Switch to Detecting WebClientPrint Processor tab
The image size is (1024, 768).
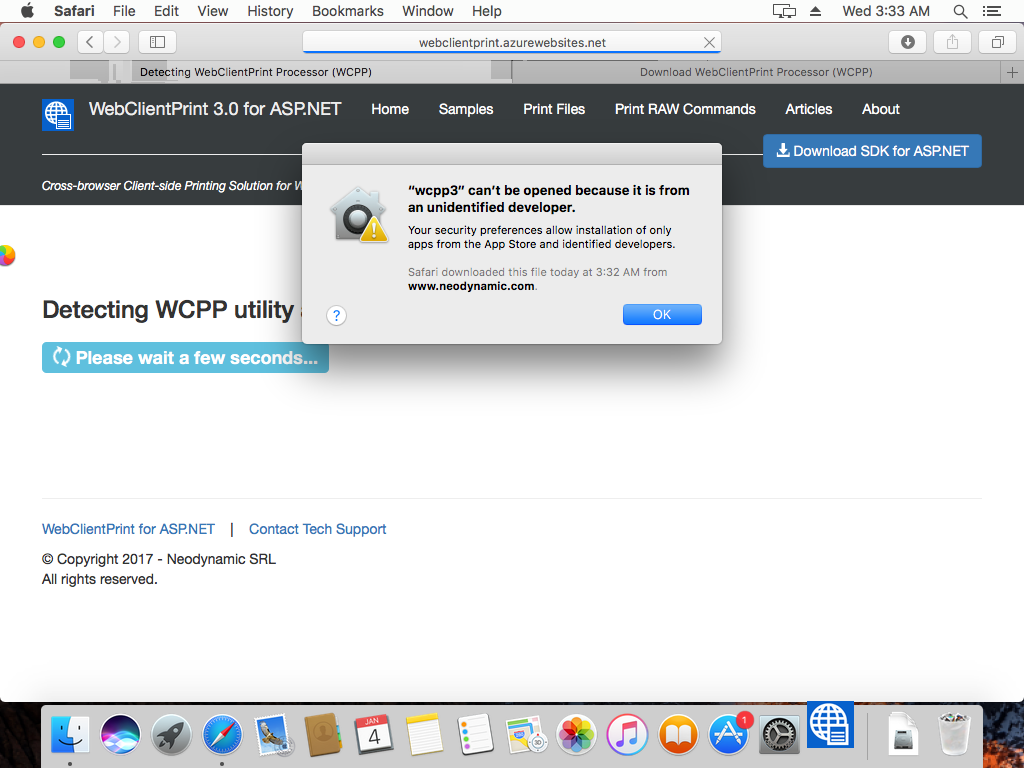pos(256,72)
